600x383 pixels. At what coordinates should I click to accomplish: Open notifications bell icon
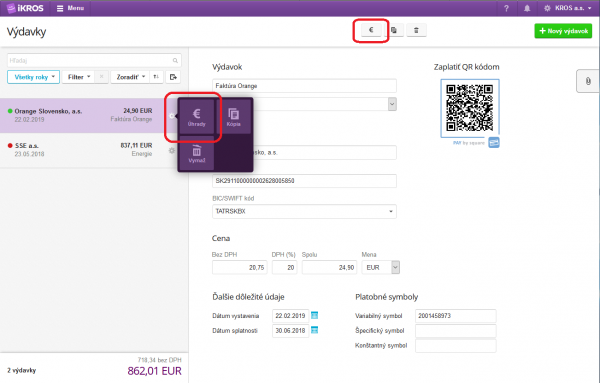coord(527,8)
